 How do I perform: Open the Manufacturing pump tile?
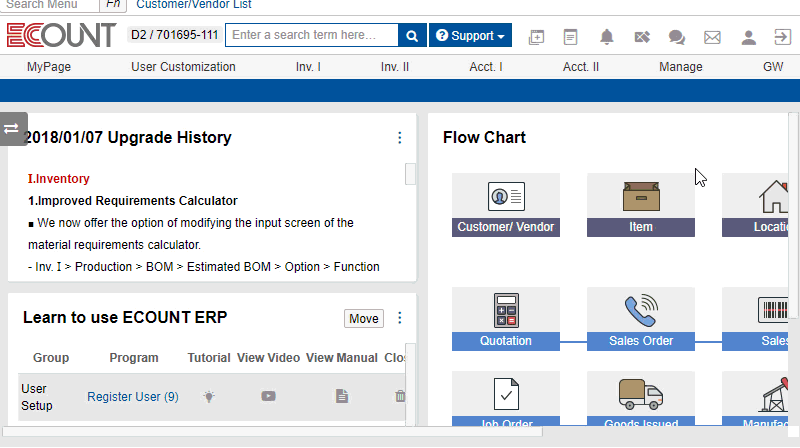pyautogui.click(x=755, y=399)
